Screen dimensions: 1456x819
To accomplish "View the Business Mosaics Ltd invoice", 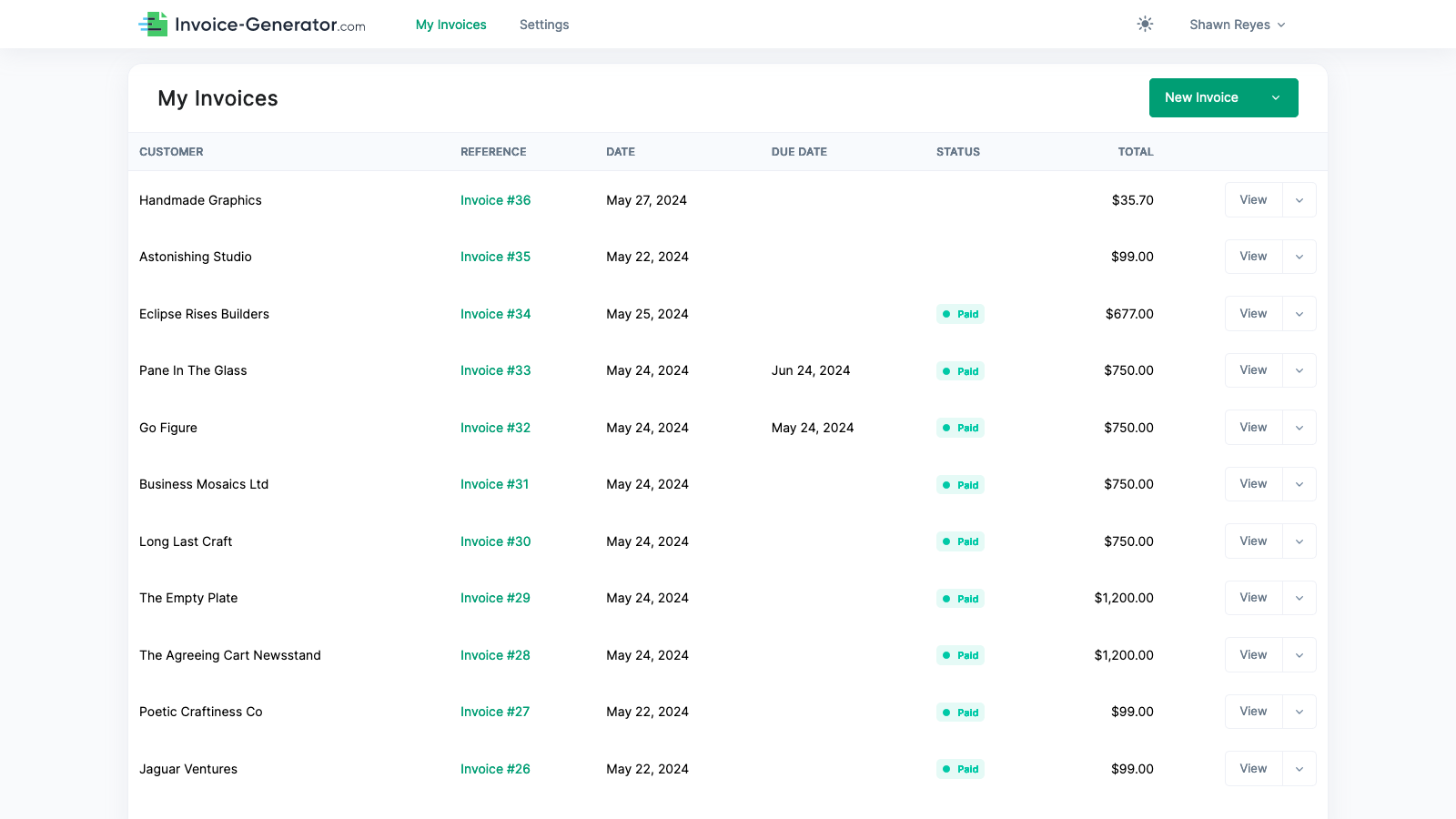I will [1253, 483].
